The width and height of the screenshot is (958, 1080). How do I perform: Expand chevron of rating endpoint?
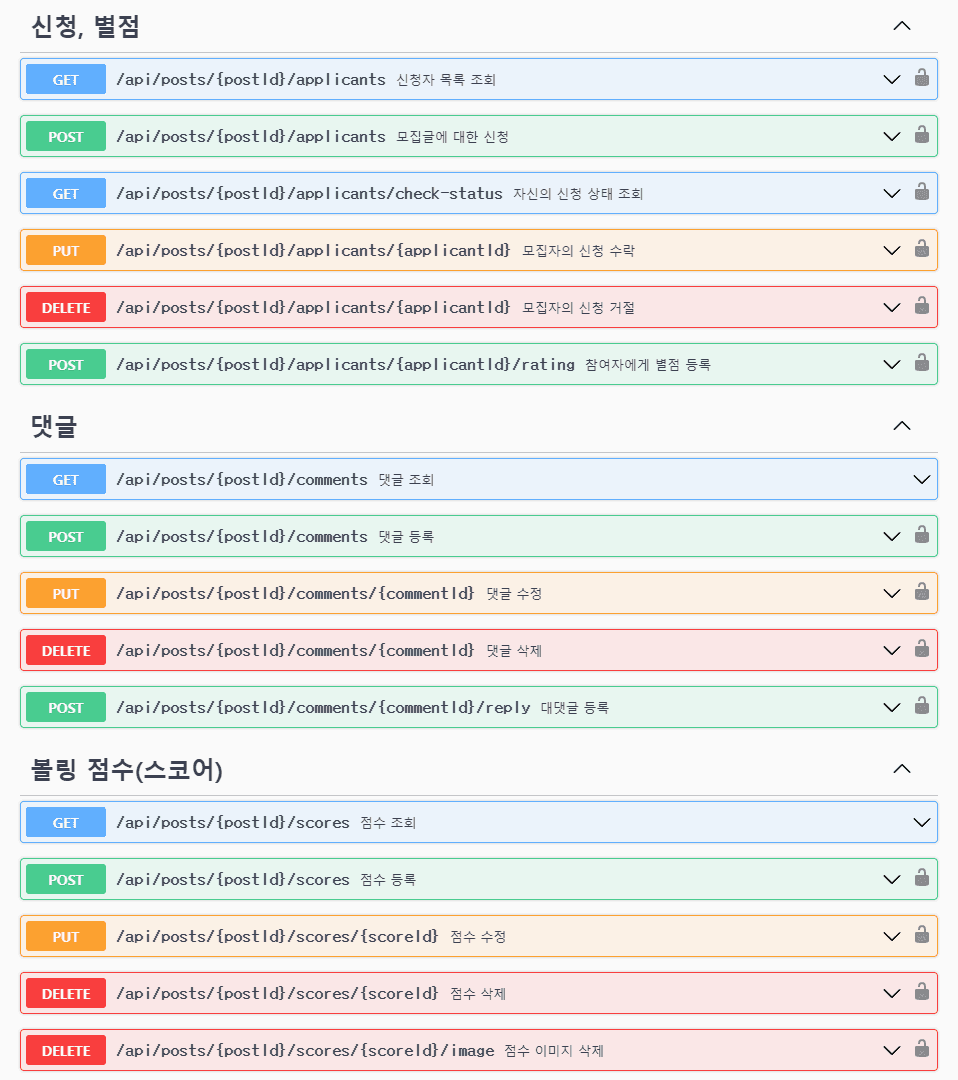[x=892, y=365]
